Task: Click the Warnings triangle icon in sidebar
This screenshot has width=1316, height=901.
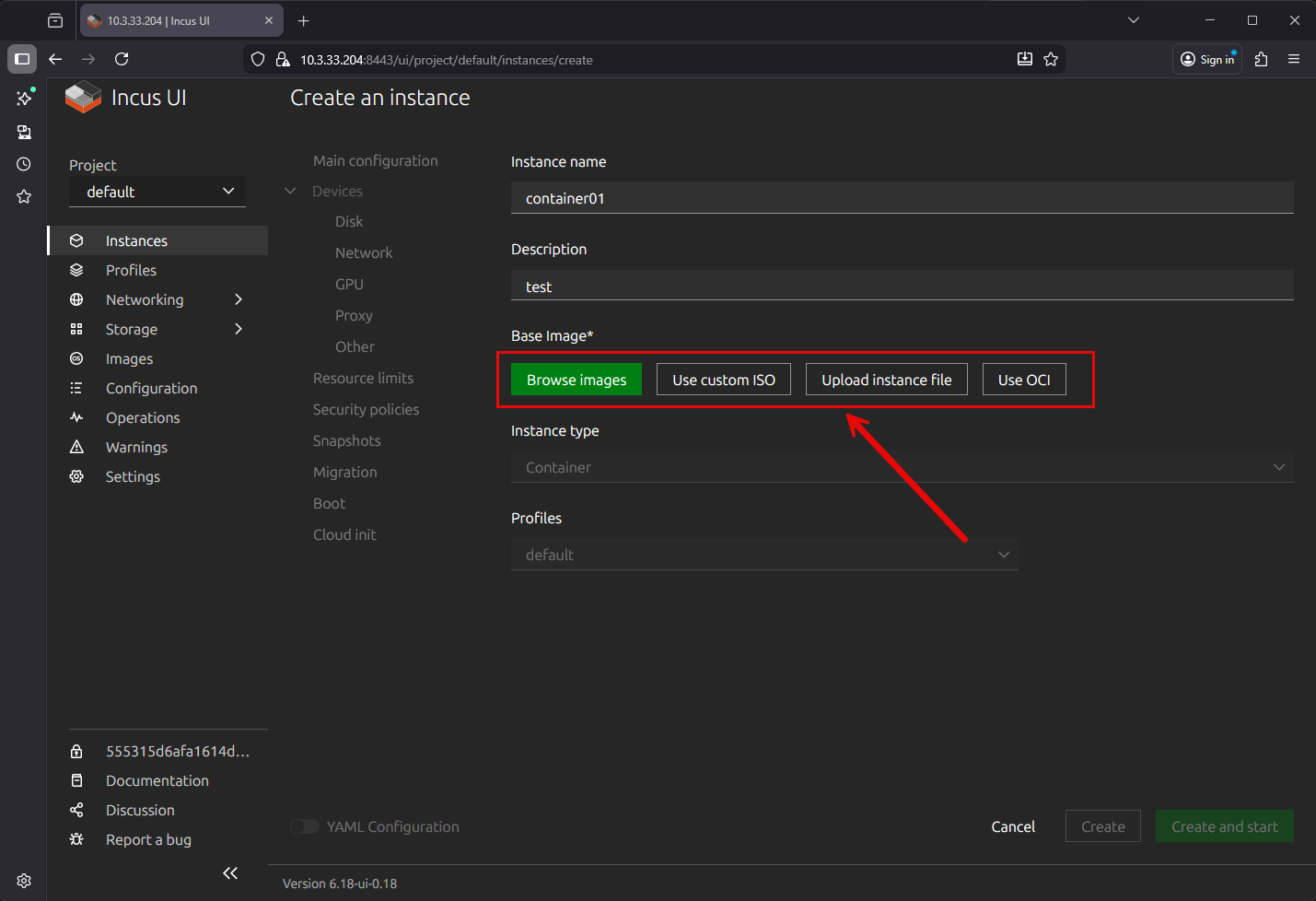Action: pyautogui.click(x=76, y=447)
